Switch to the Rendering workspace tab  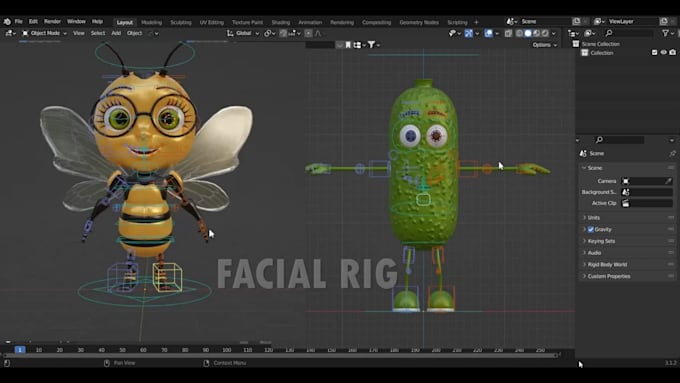click(342, 22)
